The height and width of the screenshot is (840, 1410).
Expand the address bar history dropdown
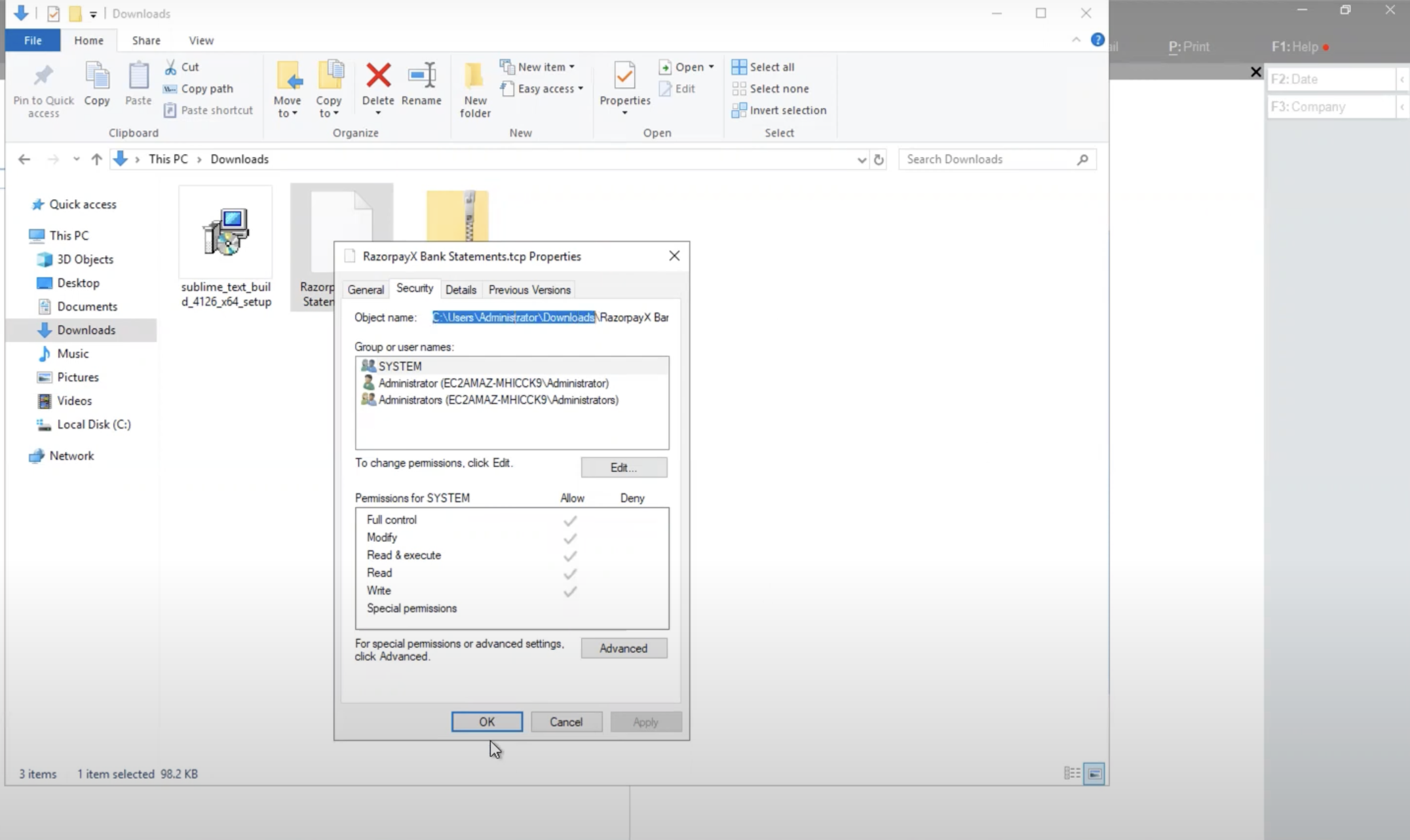coord(861,159)
